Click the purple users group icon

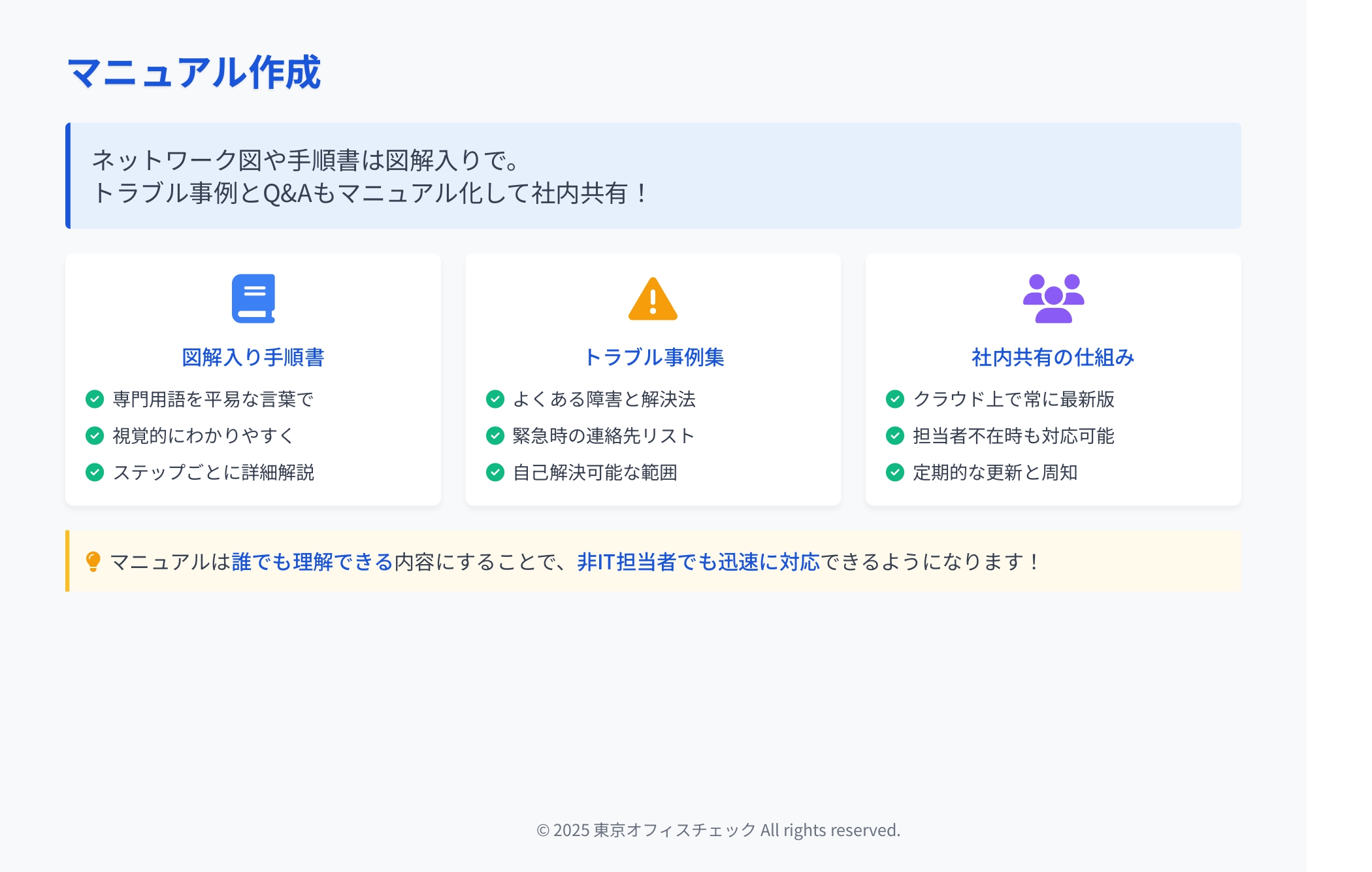click(x=1053, y=298)
